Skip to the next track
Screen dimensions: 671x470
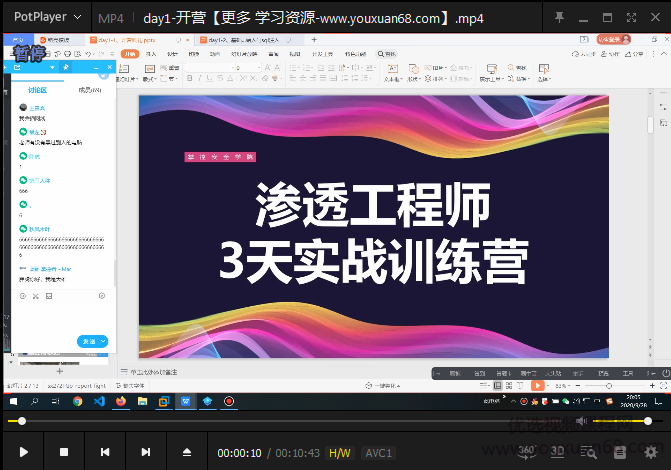(x=146, y=452)
